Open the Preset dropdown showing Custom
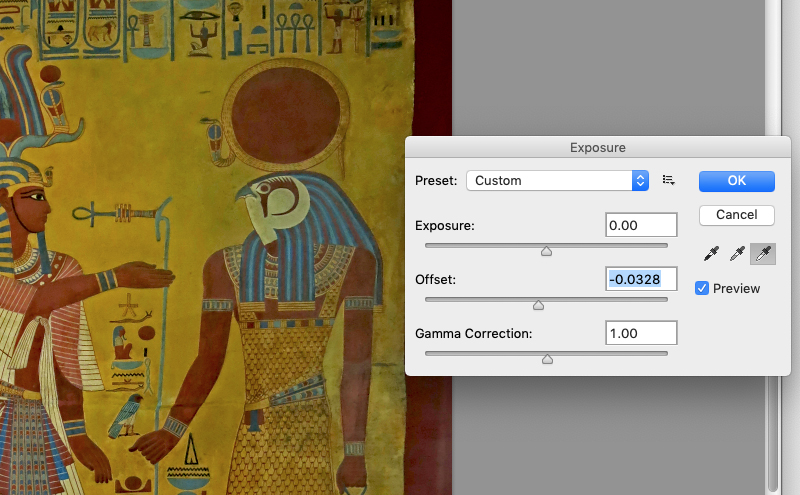Image resolution: width=800 pixels, height=495 pixels. 557,181
